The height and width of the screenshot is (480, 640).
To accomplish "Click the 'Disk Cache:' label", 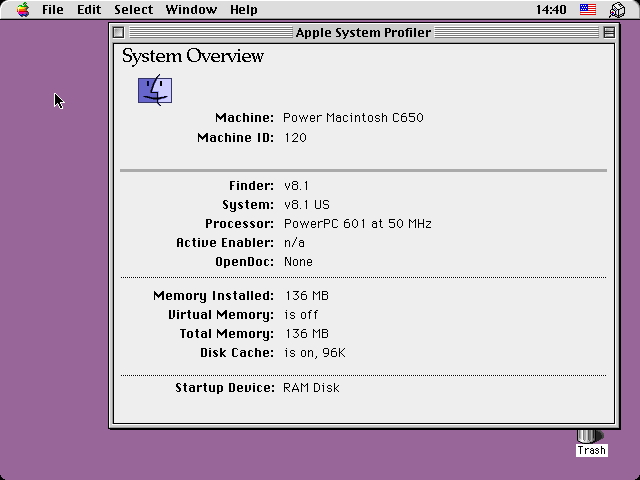I will coord(237,353).
